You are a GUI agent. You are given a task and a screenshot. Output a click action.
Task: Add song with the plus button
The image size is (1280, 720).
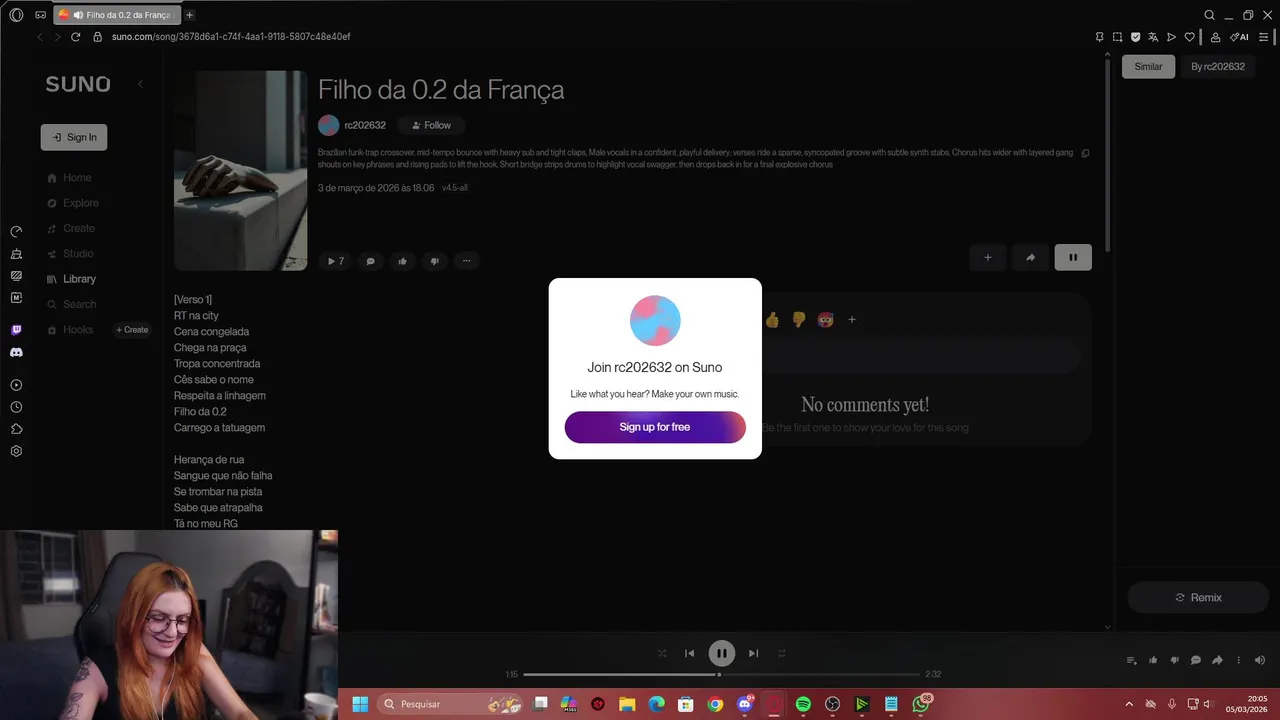[988, 257]
